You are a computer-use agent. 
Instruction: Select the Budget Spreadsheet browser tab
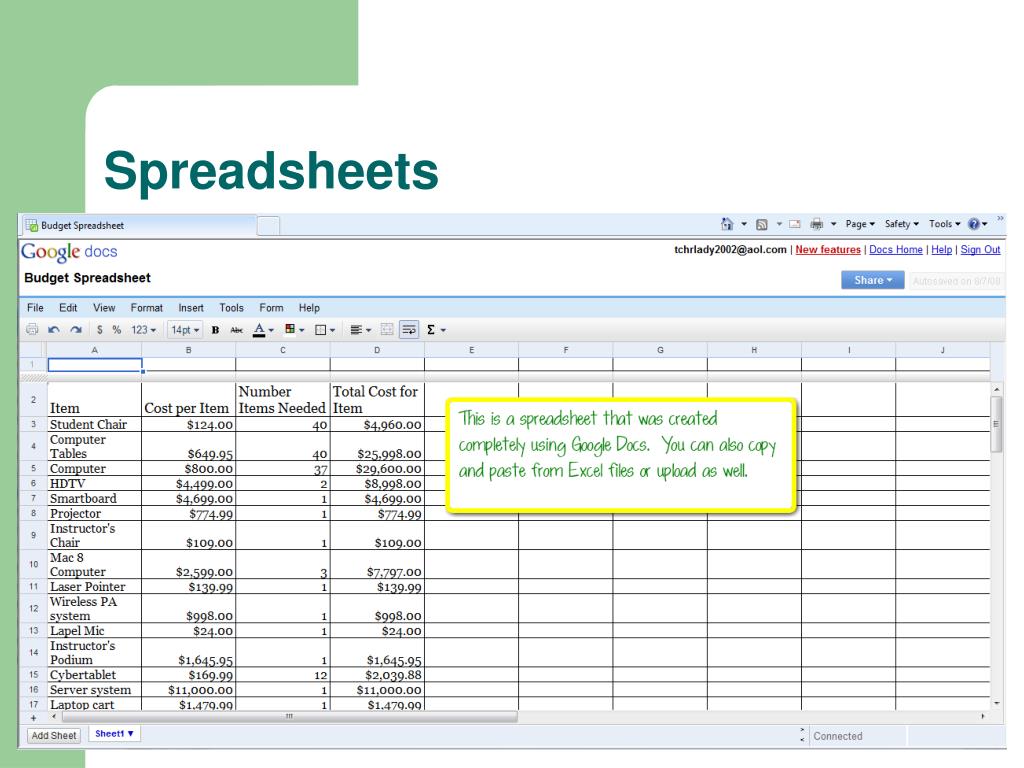coord(137,225)
